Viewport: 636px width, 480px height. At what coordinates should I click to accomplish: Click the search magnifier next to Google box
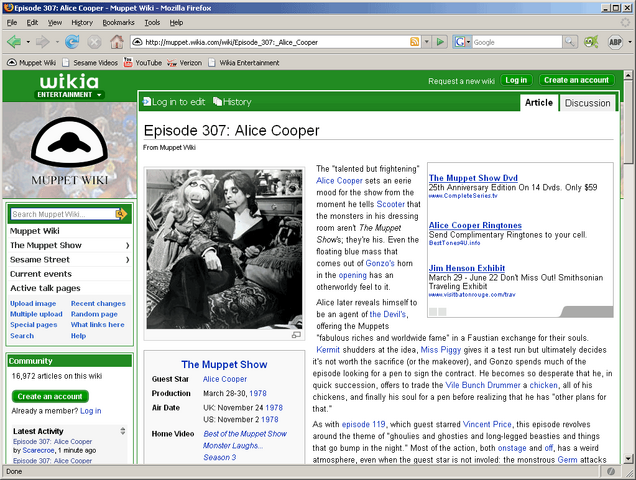569,42
